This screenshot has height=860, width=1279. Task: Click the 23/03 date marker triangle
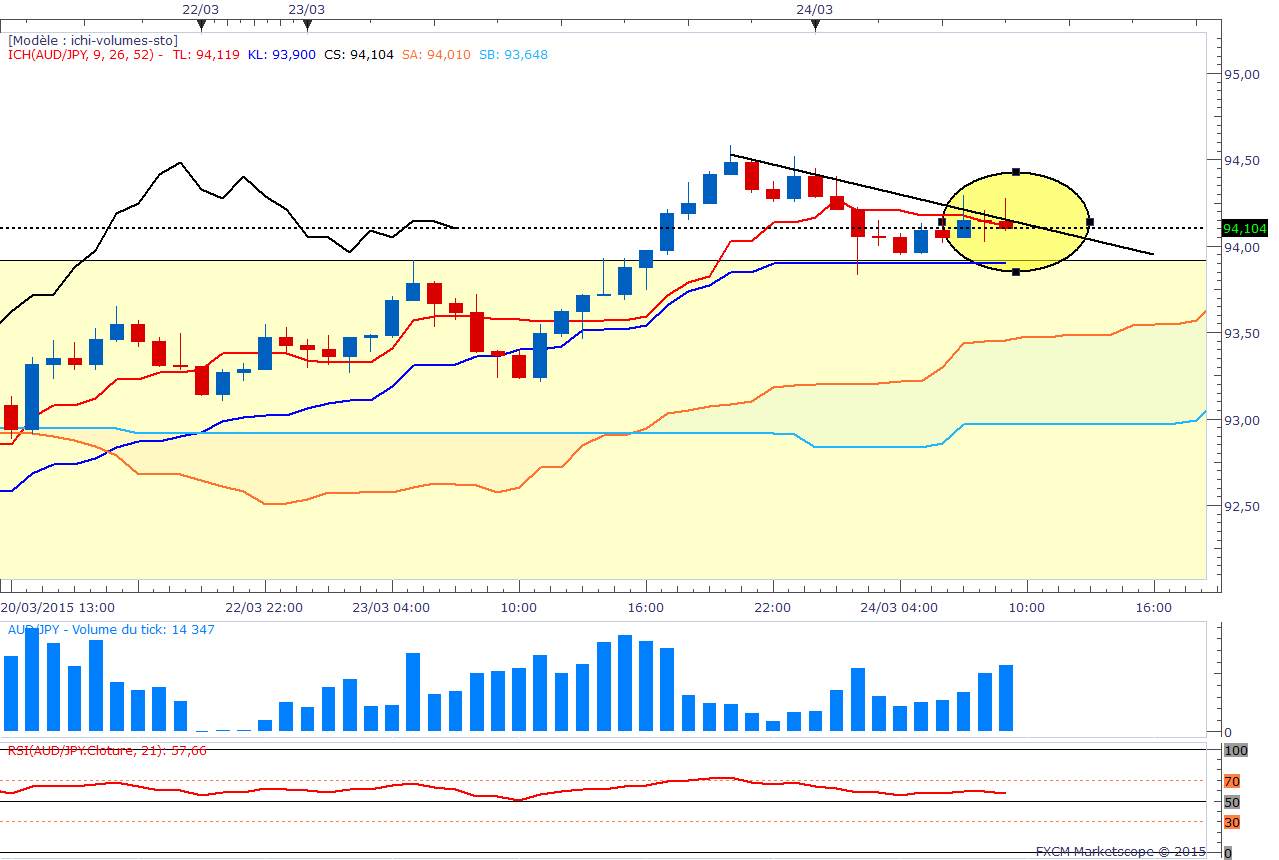click(x=307, y=25)
